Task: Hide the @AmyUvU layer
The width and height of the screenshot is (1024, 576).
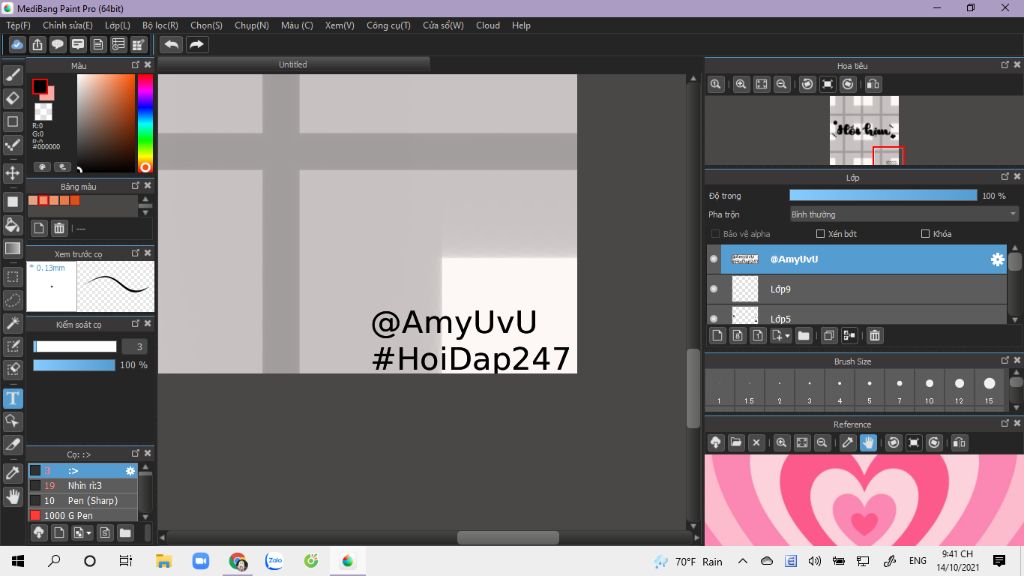Action: click(x=714, y=259)
